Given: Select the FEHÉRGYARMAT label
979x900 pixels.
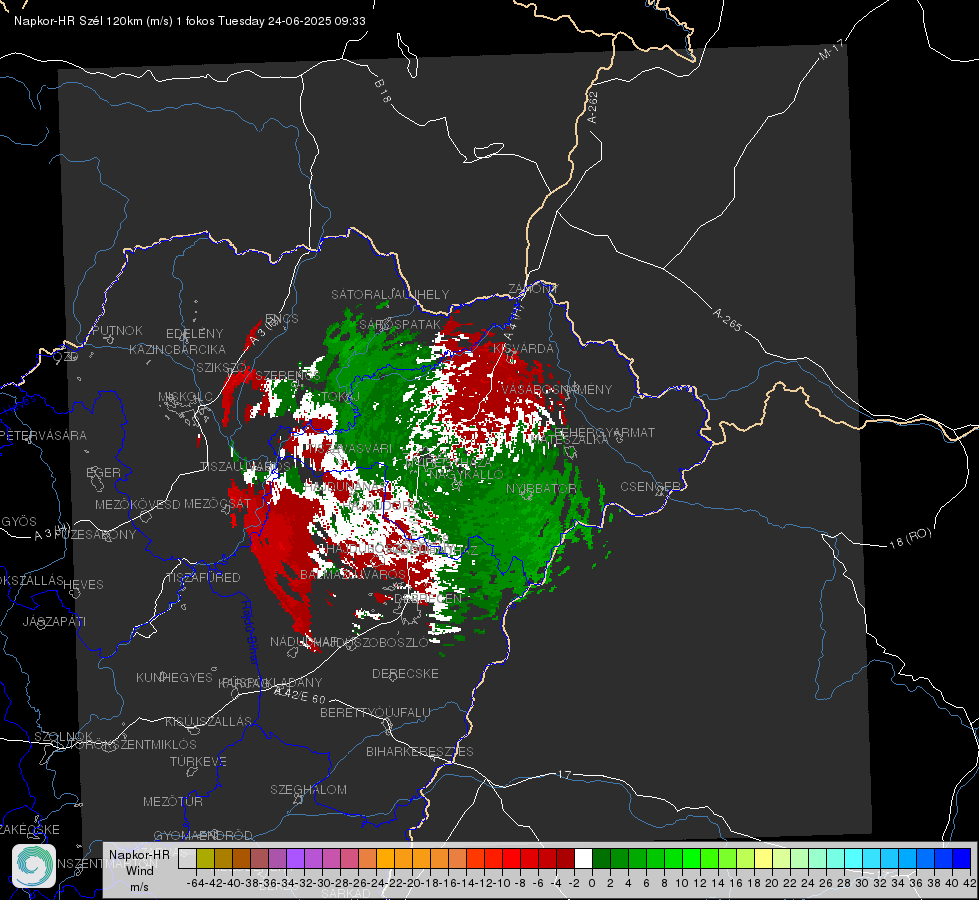Looking at the screenshot, I should click(604, 432).
